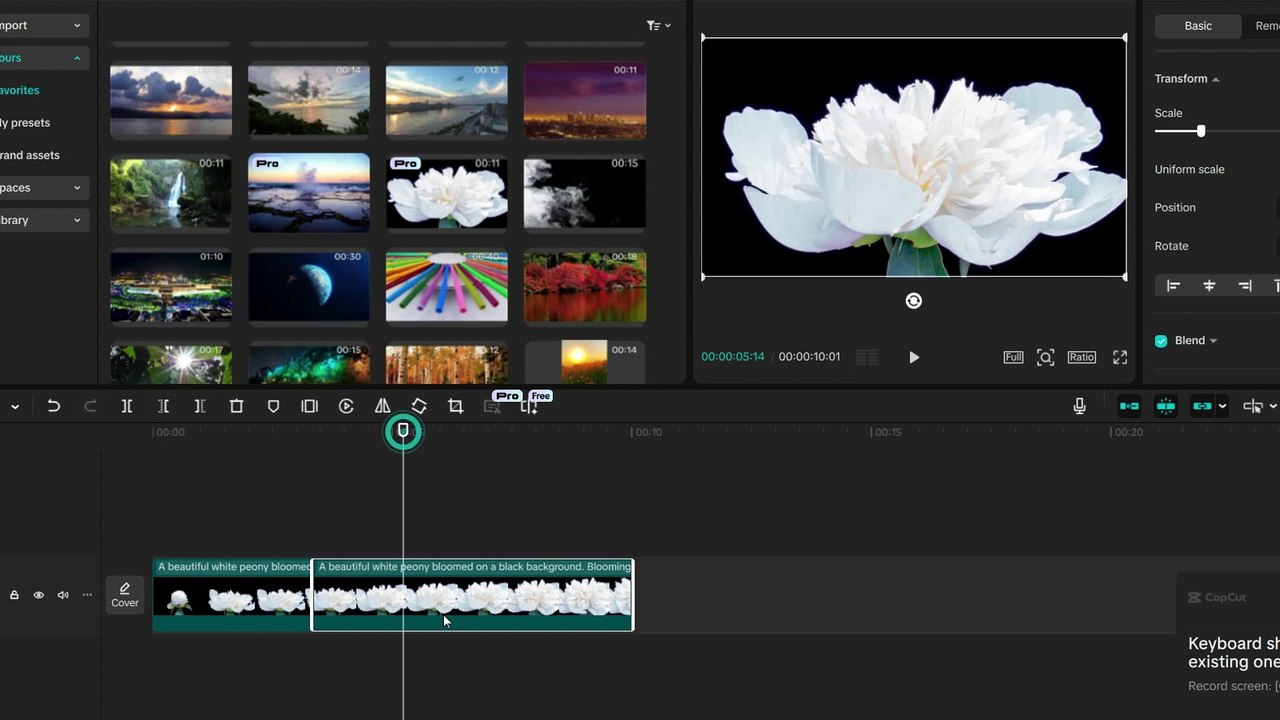
Task: Select the colored pencils thumbnail
Action: tap(446, 285)
